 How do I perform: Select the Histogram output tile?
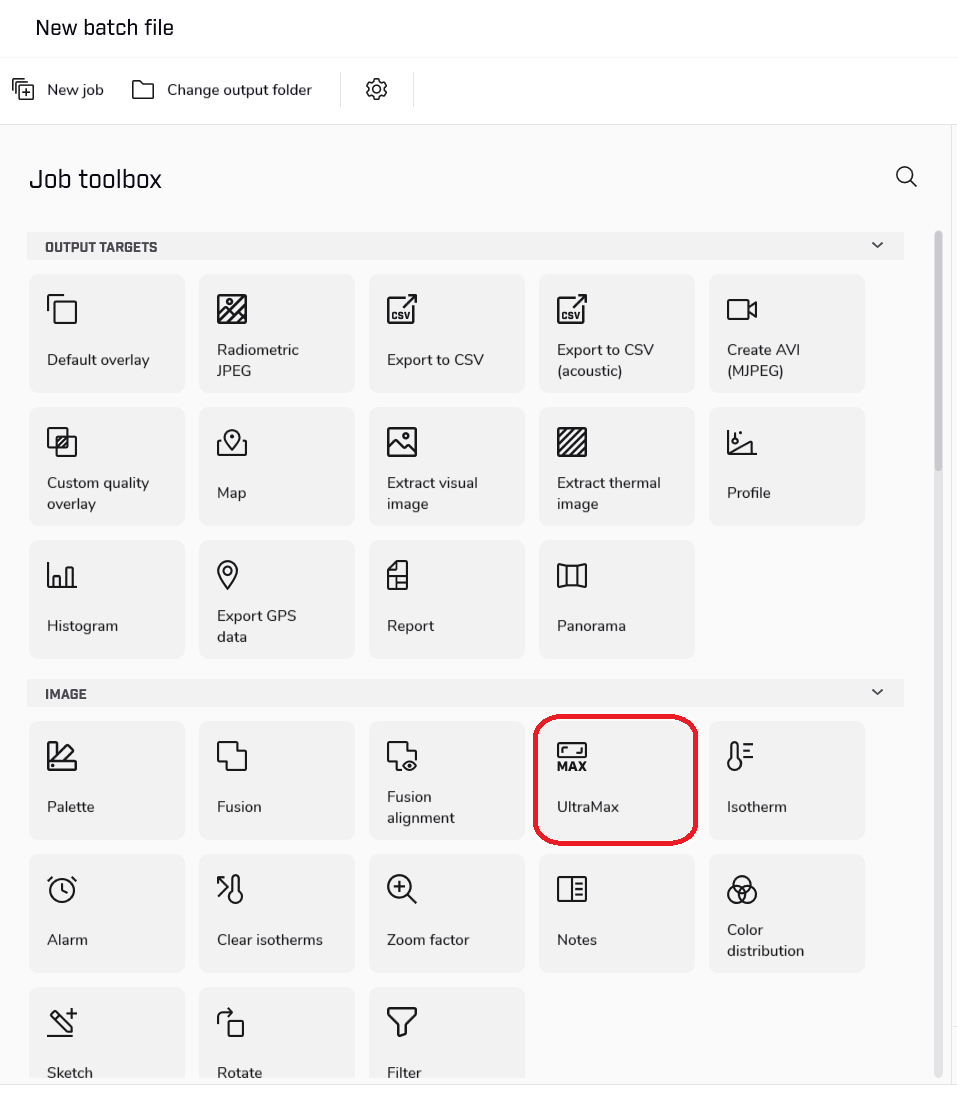coord(106,599)
